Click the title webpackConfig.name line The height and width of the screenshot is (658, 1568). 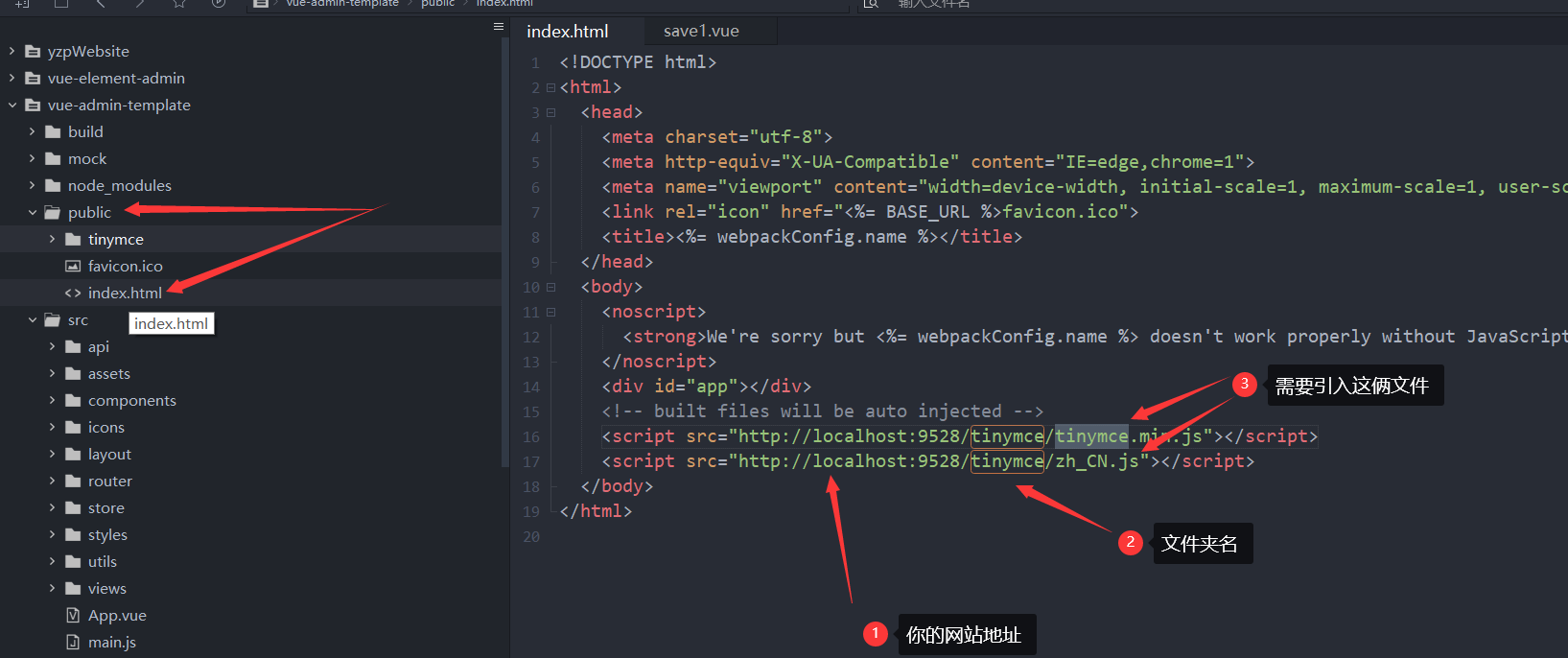point(811,237)
